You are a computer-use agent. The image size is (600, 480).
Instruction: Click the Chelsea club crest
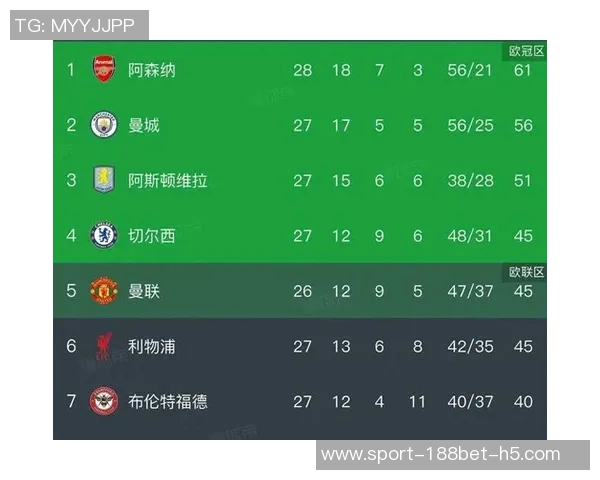click(x=104, y=236)
